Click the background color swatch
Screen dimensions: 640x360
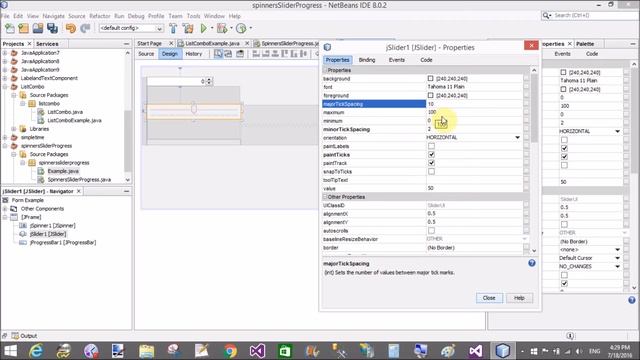tap(430, 78)
